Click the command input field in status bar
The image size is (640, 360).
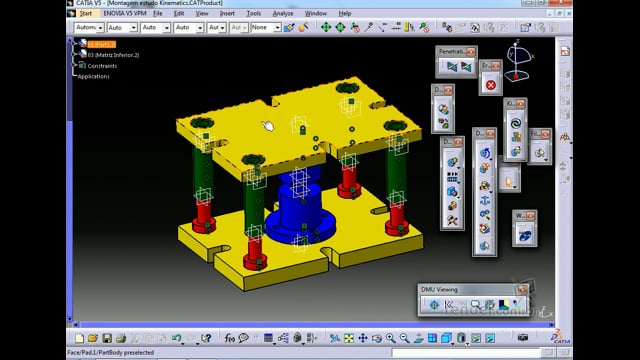pyautogui.click(x=465, y=352)
